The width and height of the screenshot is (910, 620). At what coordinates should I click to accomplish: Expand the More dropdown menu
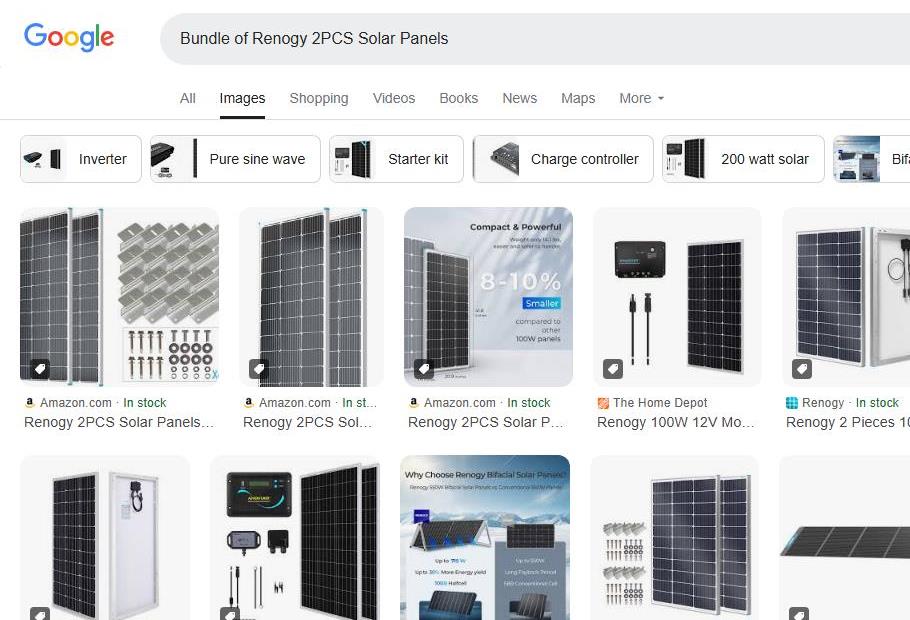tap(641, 98)
